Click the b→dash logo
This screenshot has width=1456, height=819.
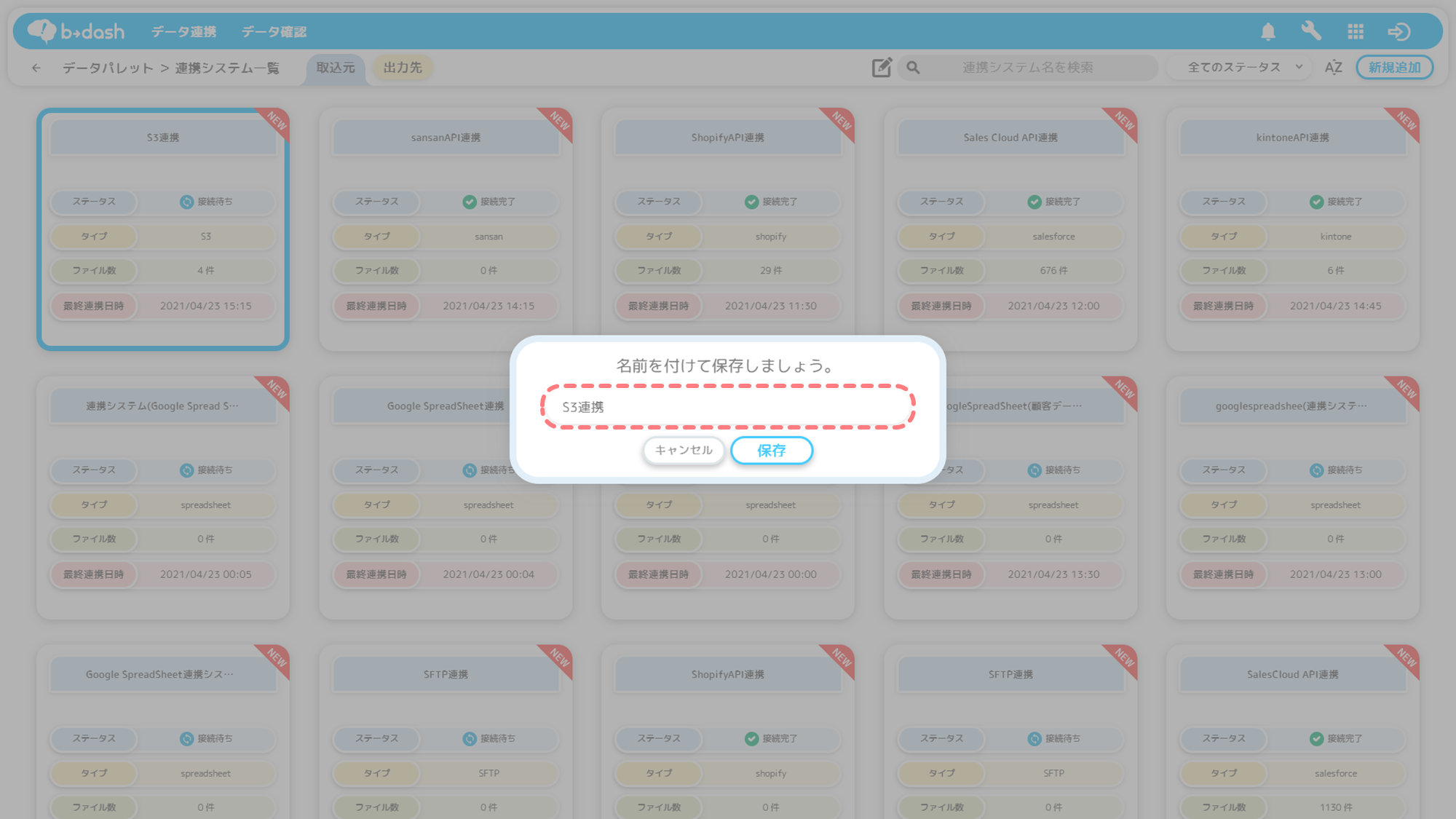point(76,31)
